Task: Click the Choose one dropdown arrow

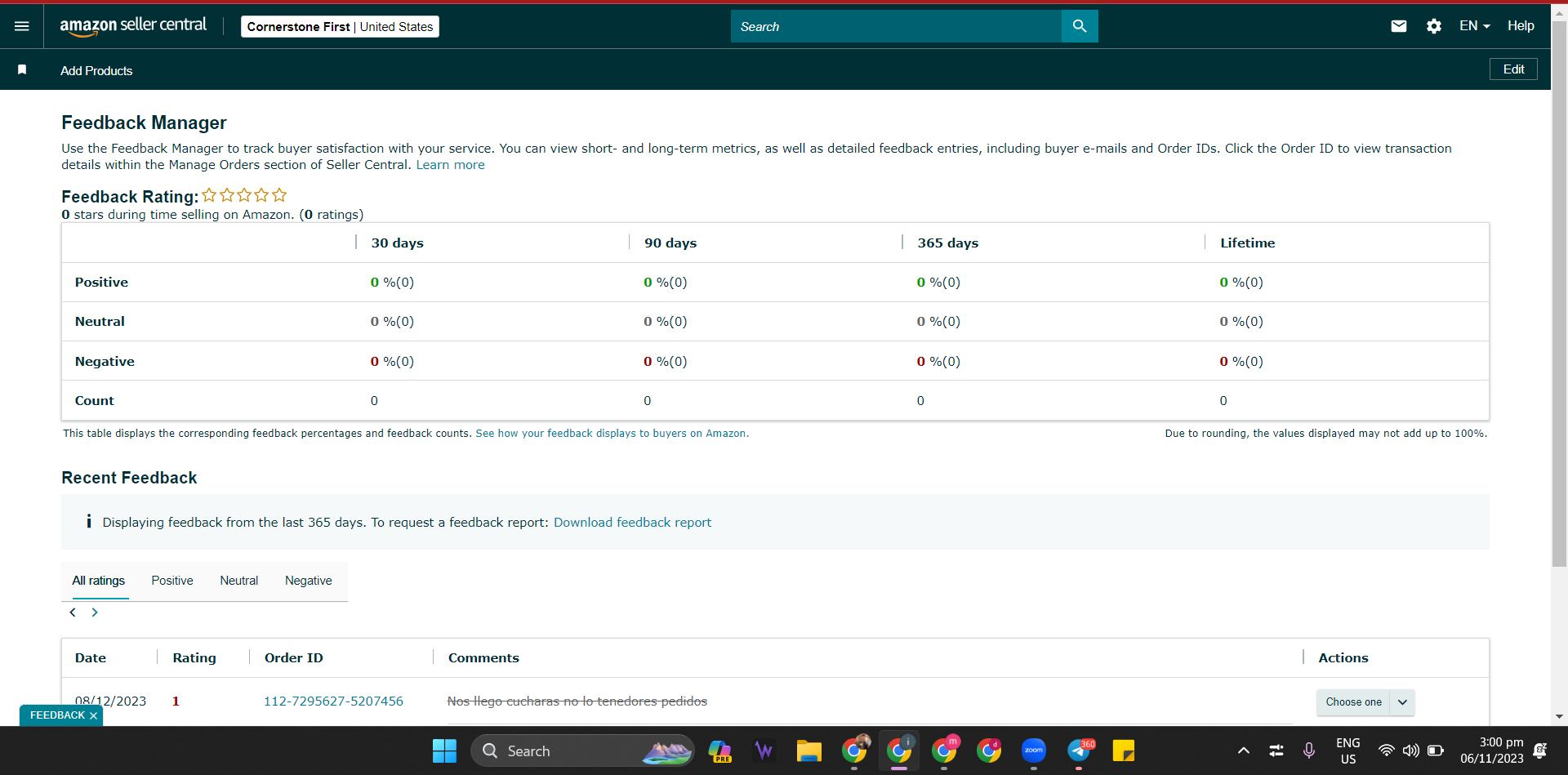Action: [x=1402, y=702]
